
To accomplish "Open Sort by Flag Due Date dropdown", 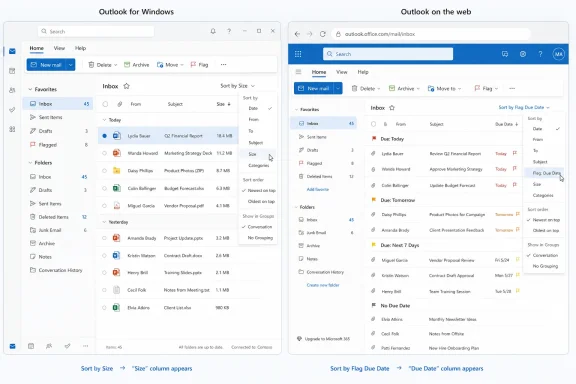I will coord(524,108).
